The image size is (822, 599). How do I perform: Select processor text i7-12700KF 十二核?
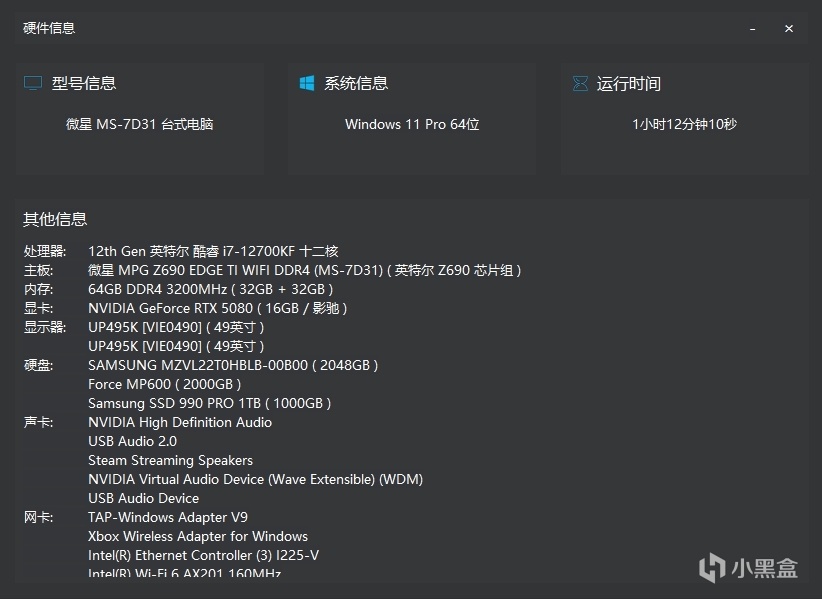click(x=280, y=252)
